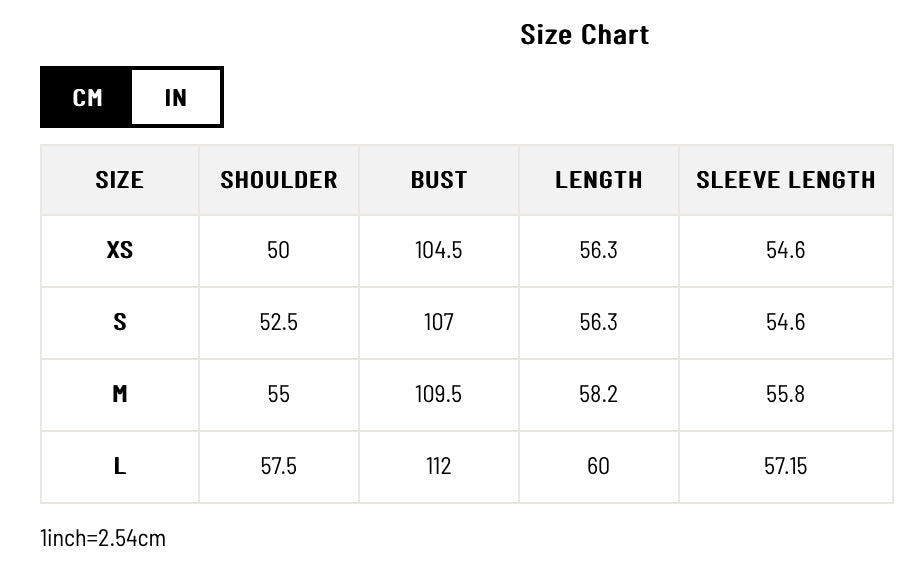Click the SHOULDER column header
915x574 pixels.
(x=279, y=180)
